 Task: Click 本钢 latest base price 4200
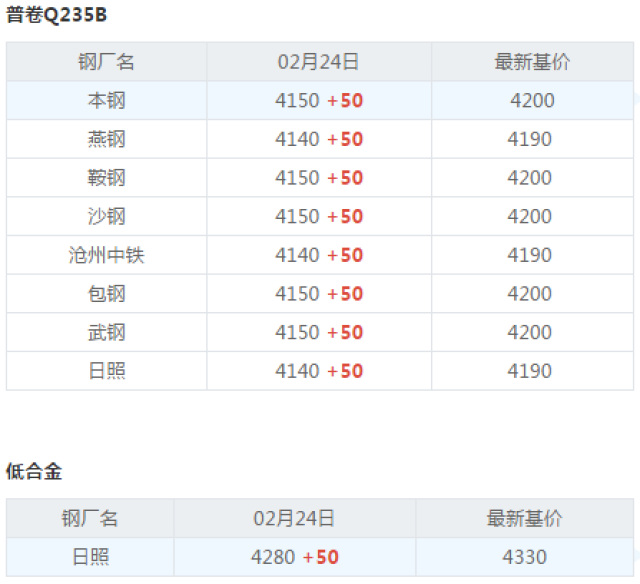532,100
